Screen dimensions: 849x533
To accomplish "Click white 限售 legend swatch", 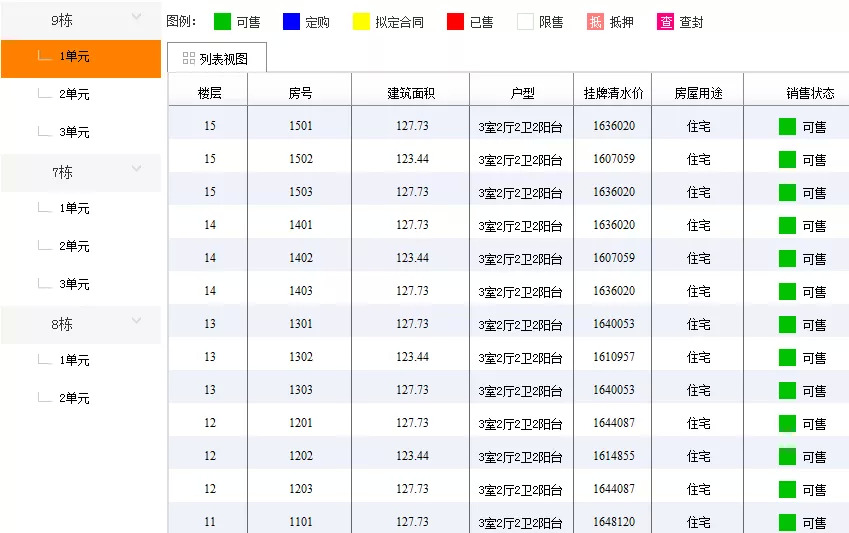I will point(525,22).
